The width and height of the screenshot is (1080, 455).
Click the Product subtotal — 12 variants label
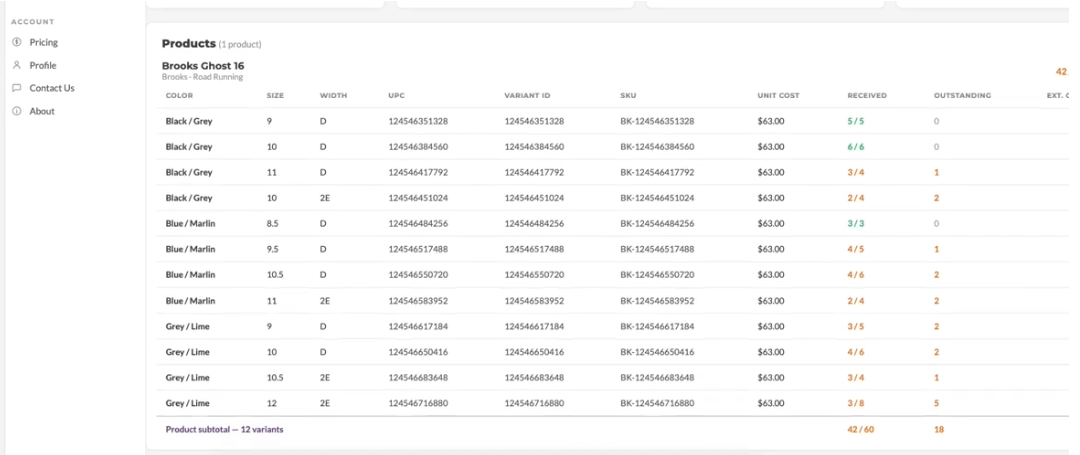point(225,430)
